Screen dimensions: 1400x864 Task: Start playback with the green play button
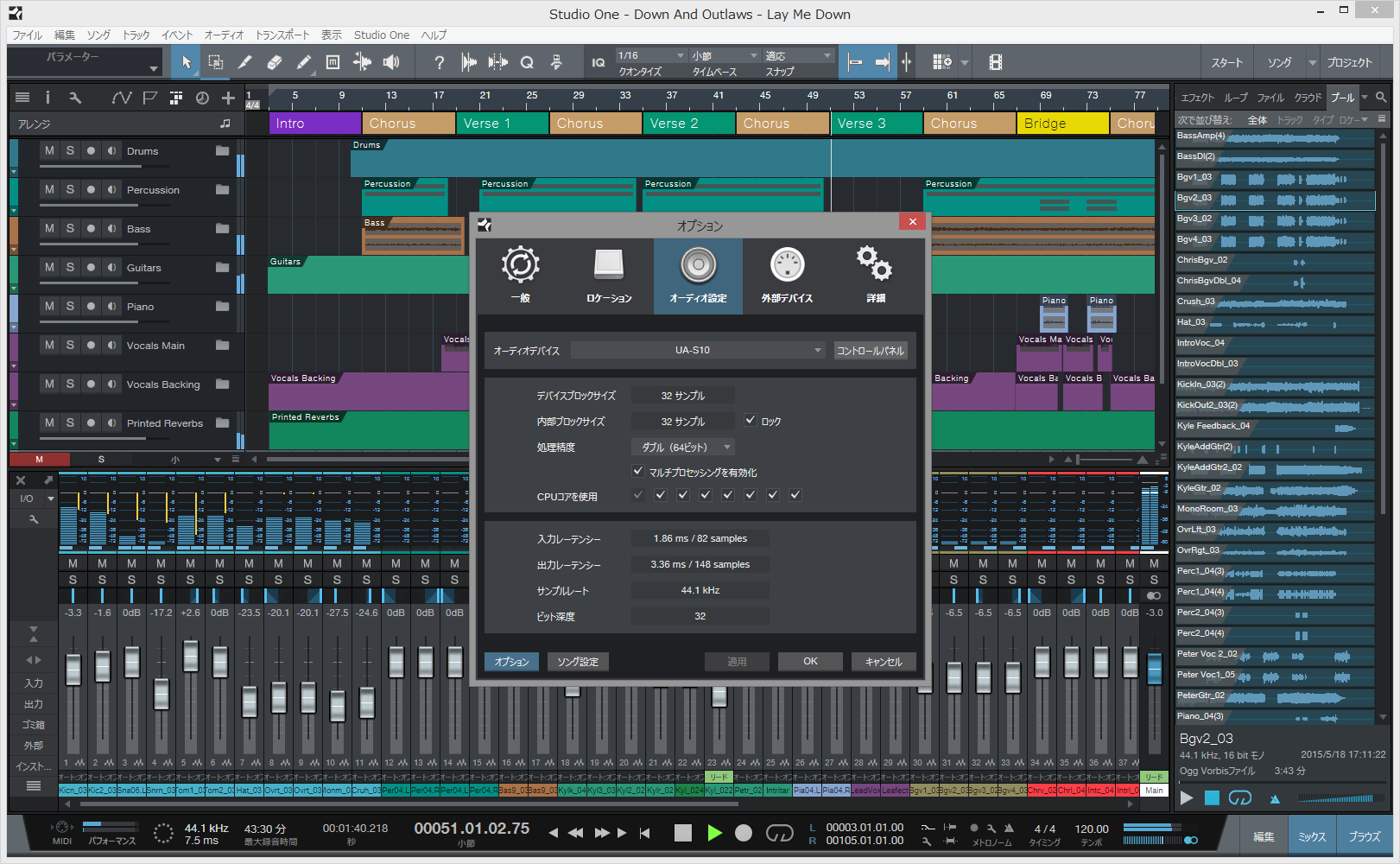tap(714, 833)
